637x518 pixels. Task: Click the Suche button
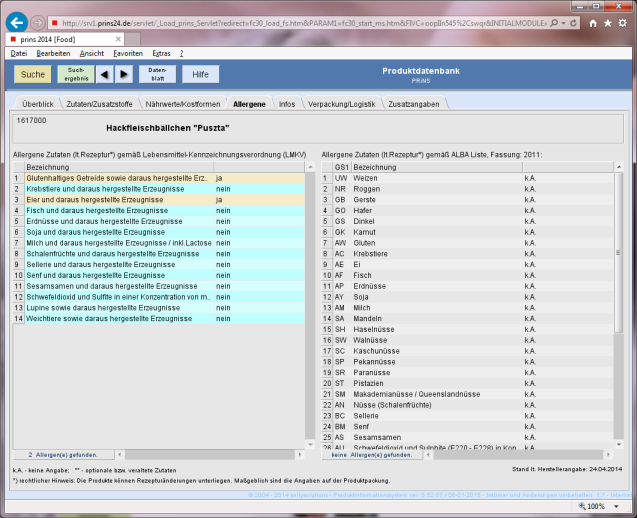33,74
